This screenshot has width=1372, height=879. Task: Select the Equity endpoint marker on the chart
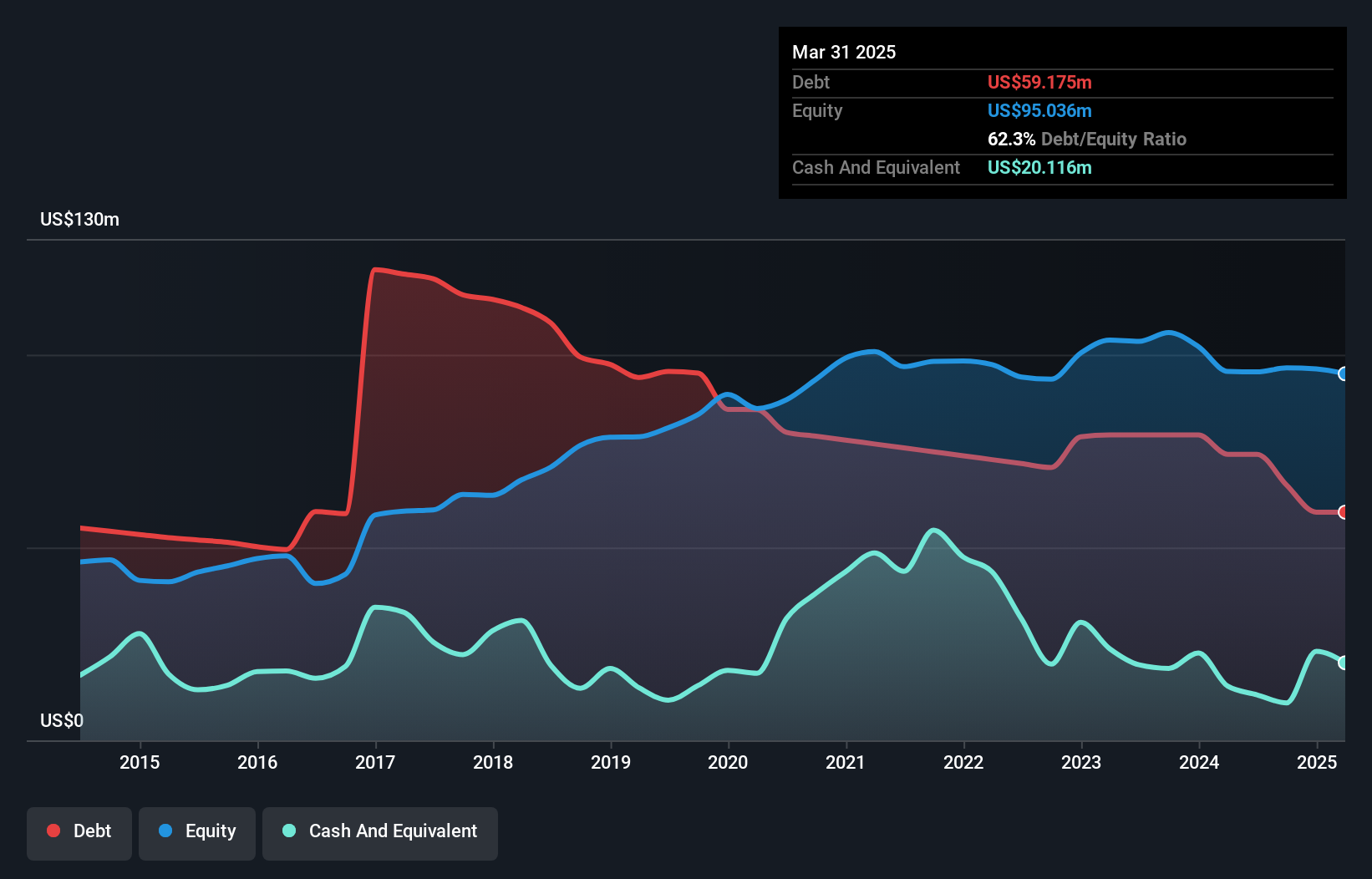pyautogui.click(x=1344, y=373)
